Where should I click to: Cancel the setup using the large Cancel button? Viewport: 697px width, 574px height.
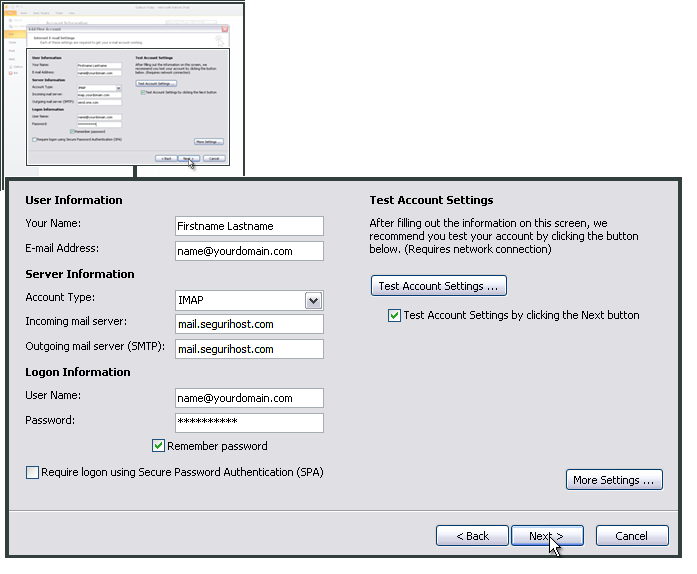coord(631,536)
